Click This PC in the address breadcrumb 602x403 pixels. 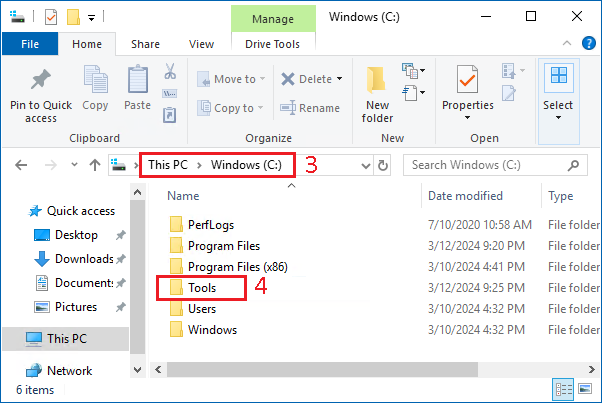(x=168, y=165)
